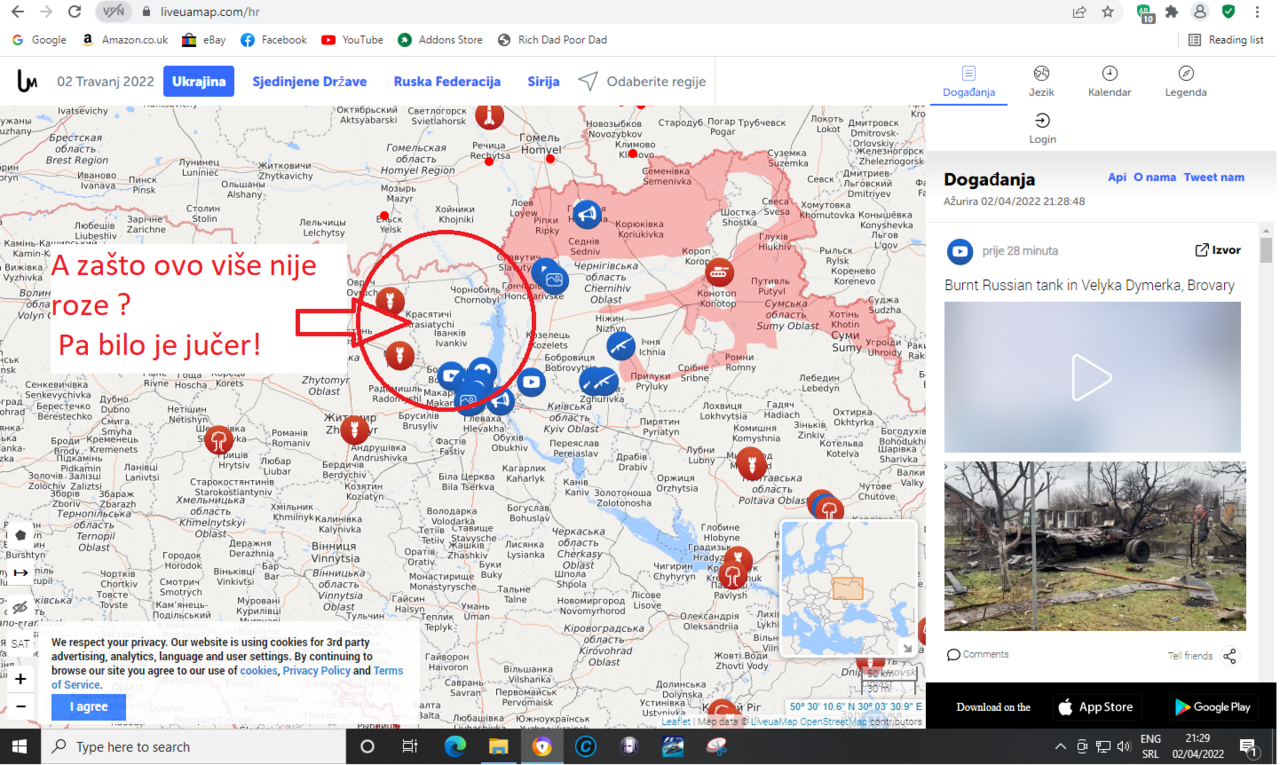
Task: Toggle SAT satellite map view
Action: (x=20, y=644)
